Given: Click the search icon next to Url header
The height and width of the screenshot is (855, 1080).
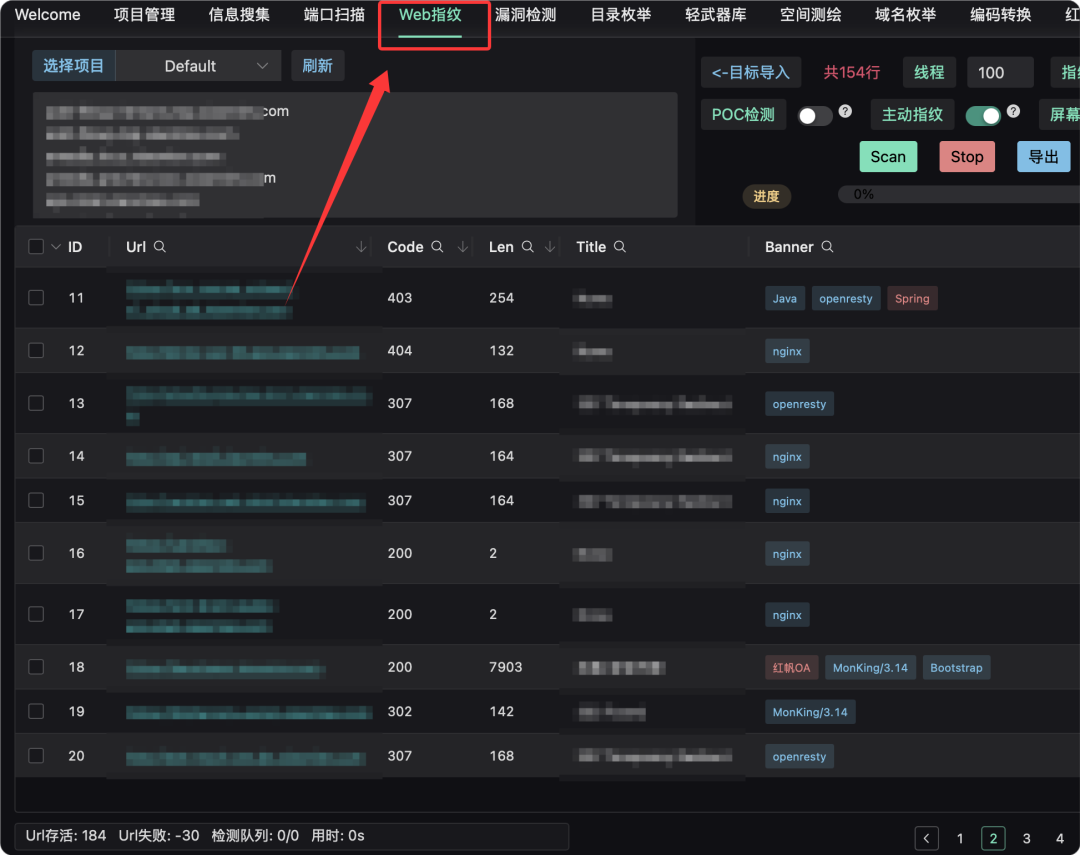Looking at the screenshot, I should (160, 247).
